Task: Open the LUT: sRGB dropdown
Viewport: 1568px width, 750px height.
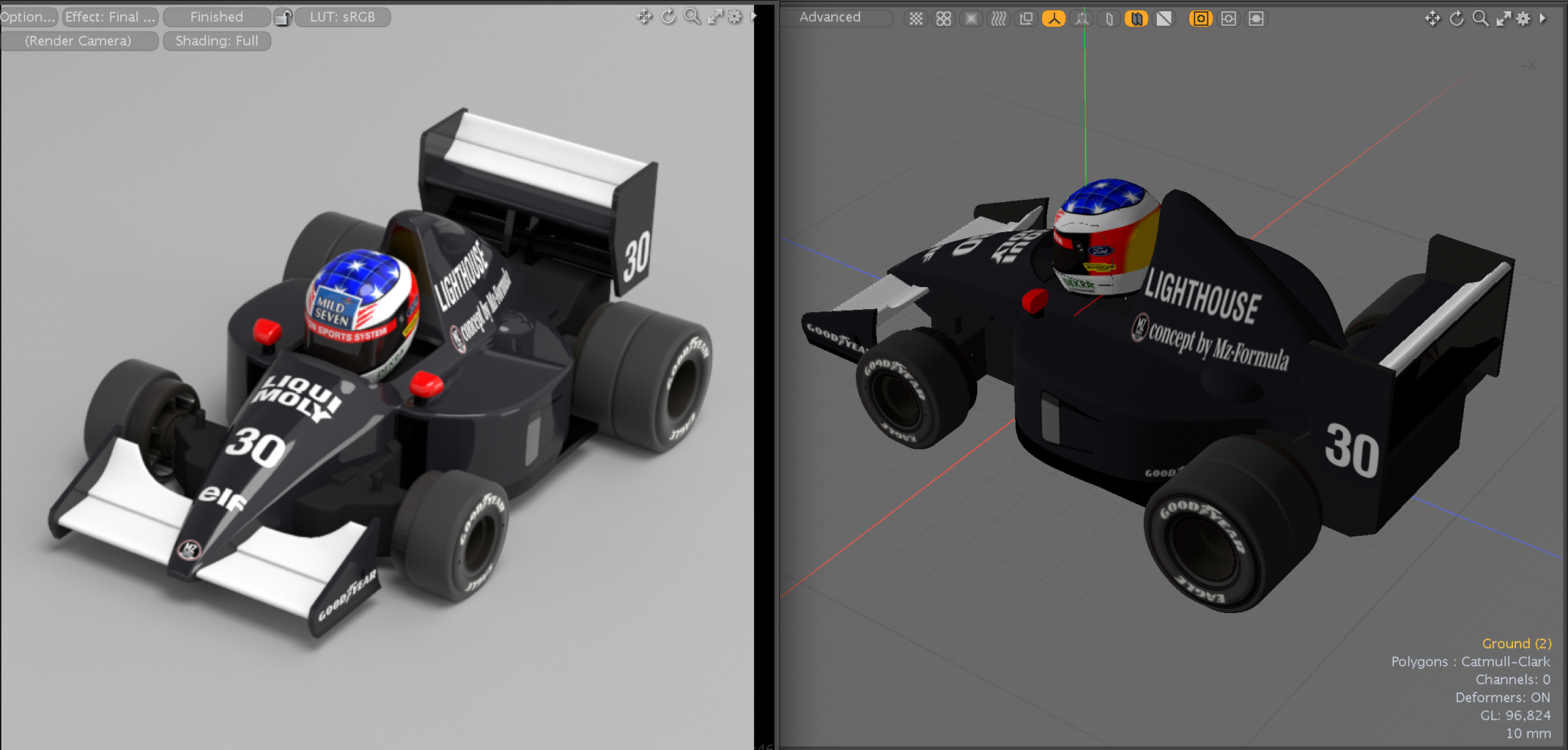Action: (342, 17)
